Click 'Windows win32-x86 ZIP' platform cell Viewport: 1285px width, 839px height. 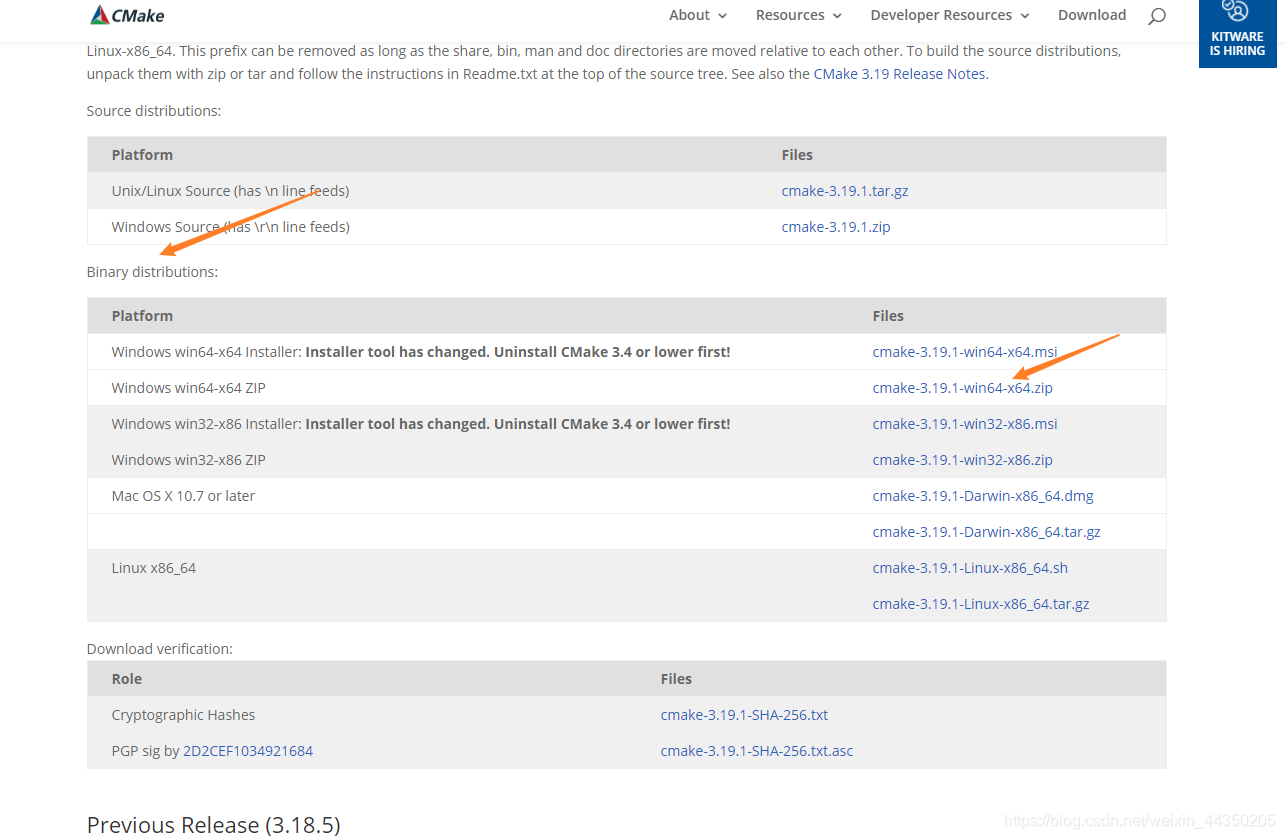point(189,460)
